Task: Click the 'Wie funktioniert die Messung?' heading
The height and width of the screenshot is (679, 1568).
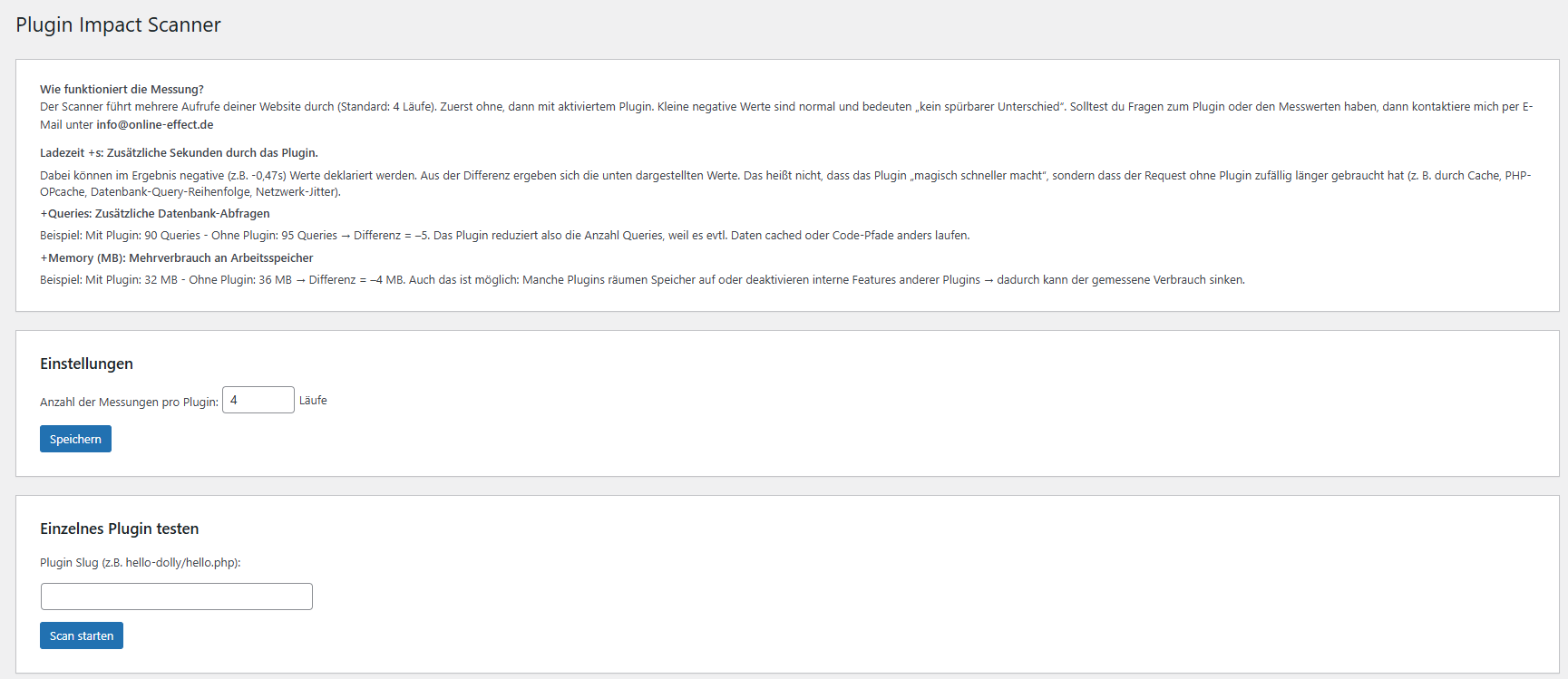Action: click(122, 90)
